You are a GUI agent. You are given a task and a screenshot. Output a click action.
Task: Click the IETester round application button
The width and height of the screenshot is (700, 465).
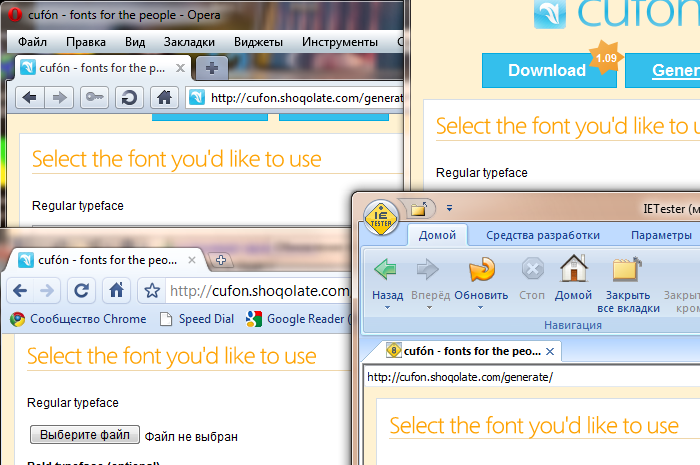(381, 219)
